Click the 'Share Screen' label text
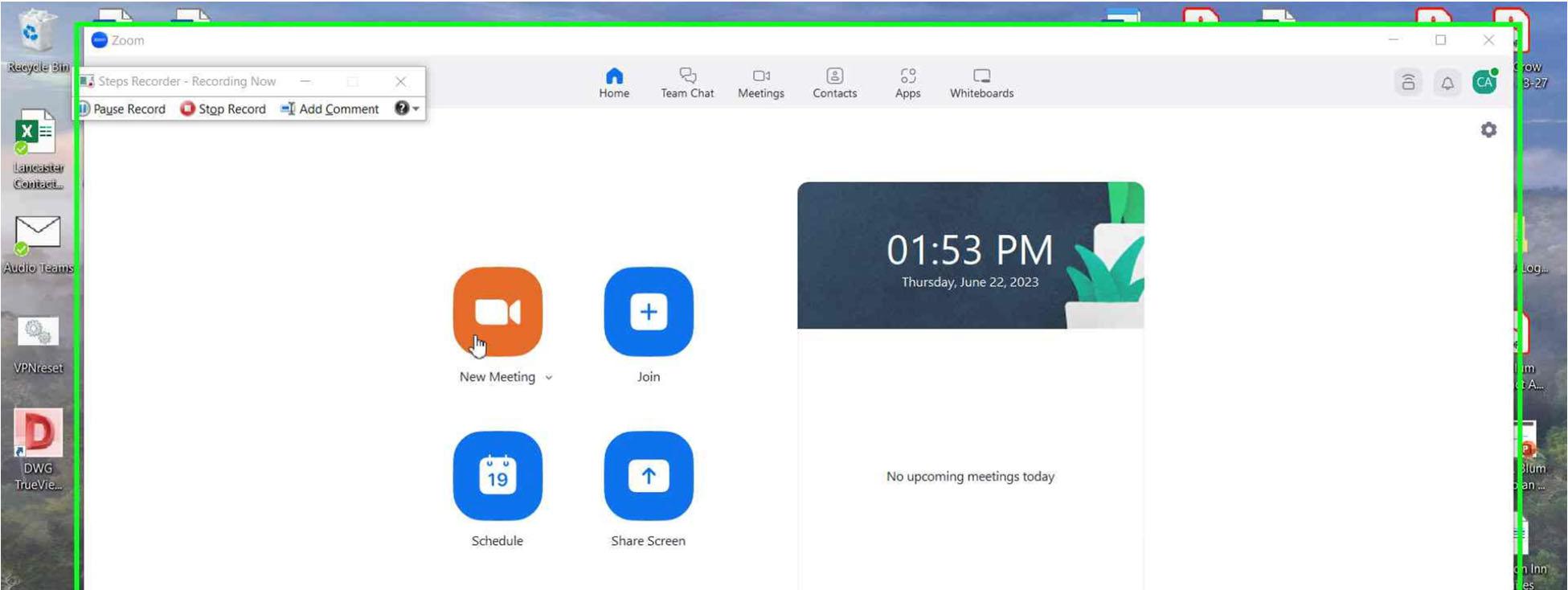 [649, 541]
